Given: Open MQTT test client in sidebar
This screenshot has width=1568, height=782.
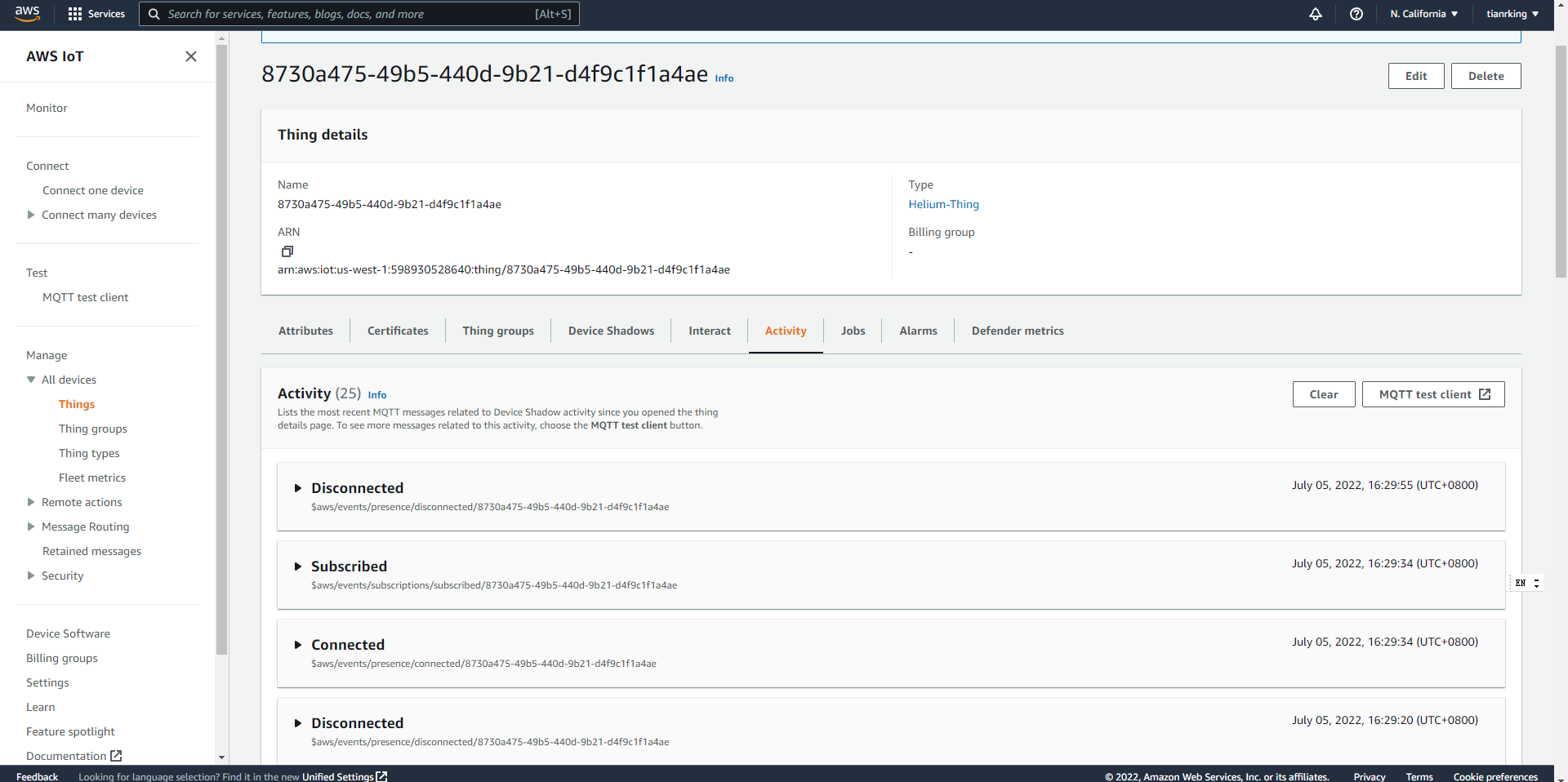Looking at the screenshot, I should (86, 297).
